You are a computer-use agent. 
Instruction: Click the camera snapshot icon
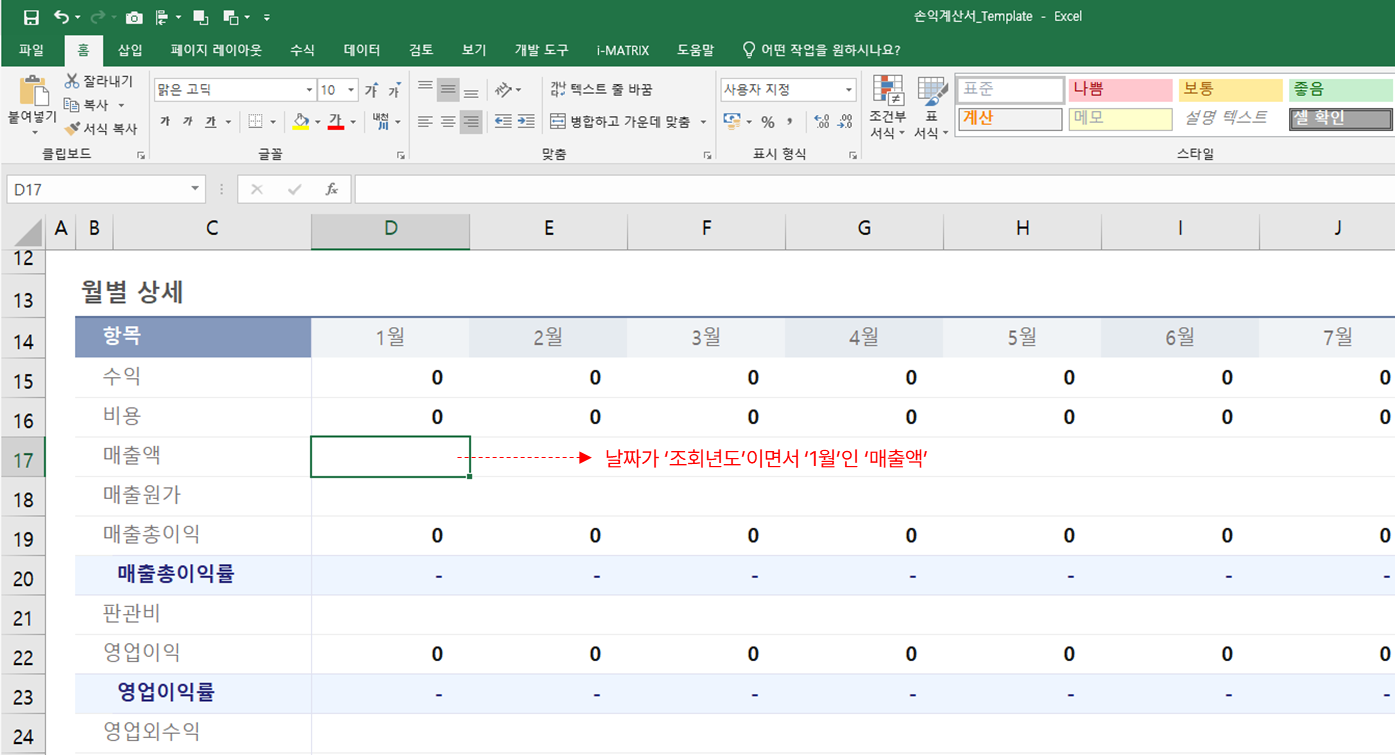click(x=134, y=17)
